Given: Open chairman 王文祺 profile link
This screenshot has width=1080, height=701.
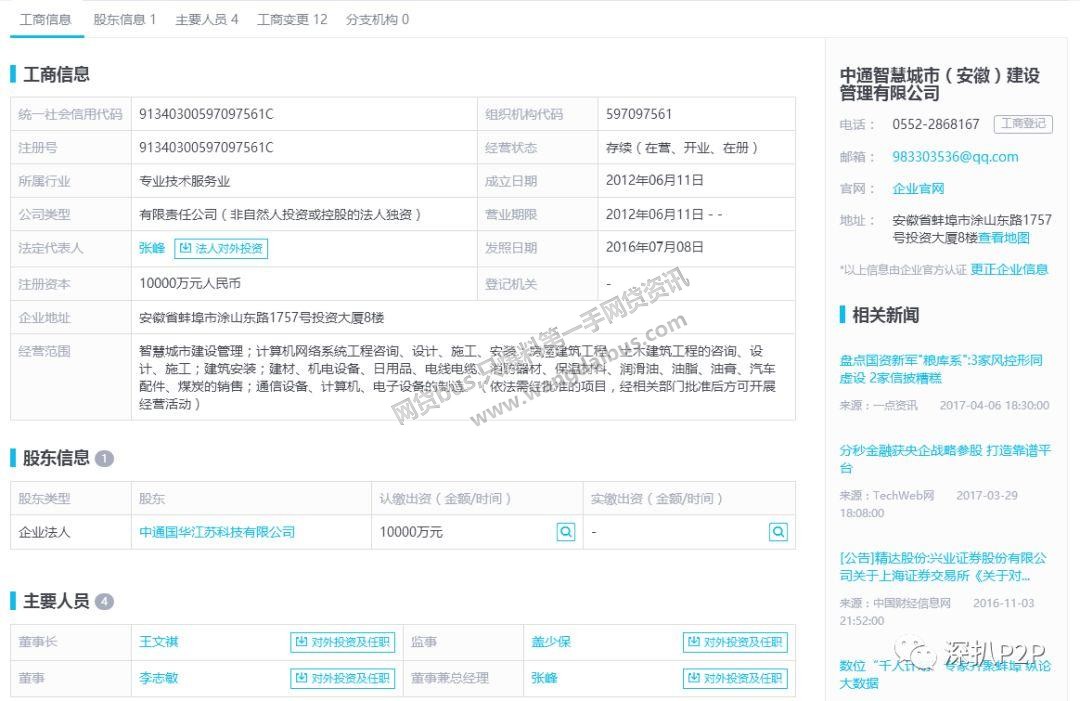Looking at the screenshot, I should tap(158, 642).
